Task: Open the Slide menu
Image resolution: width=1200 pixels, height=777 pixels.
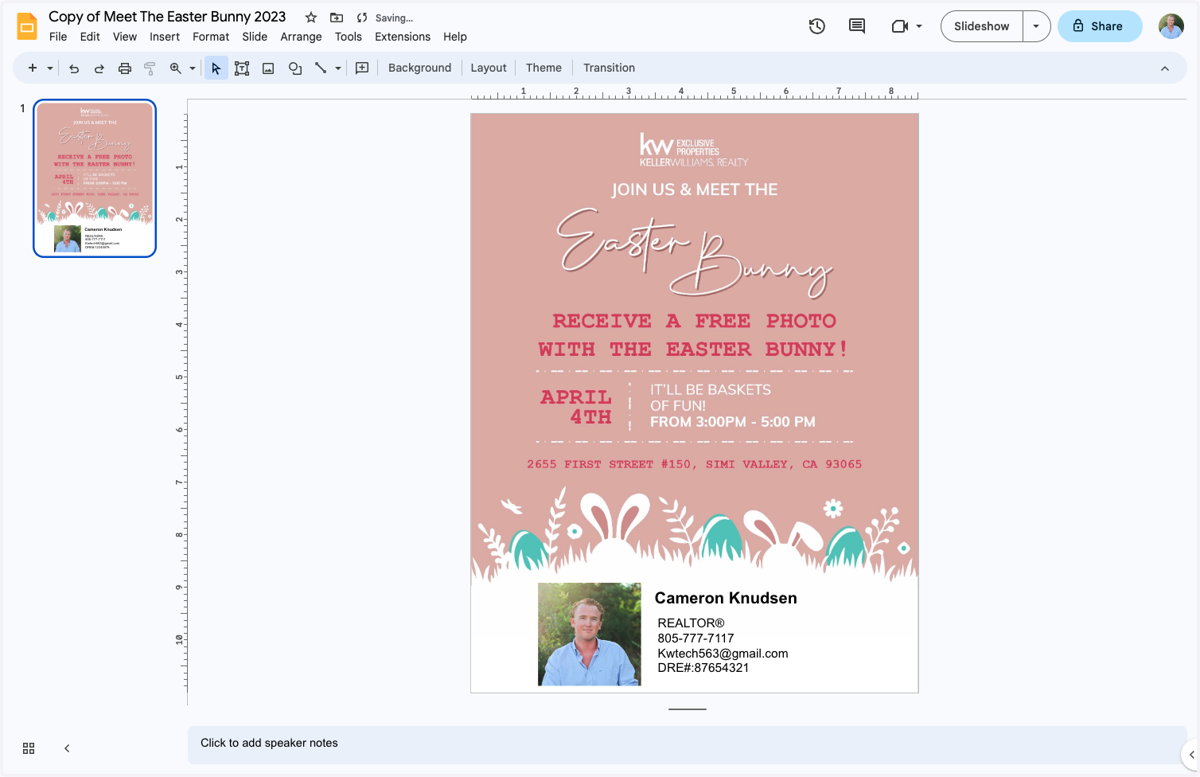Action: pyautogui.click(x=255, y=37)
